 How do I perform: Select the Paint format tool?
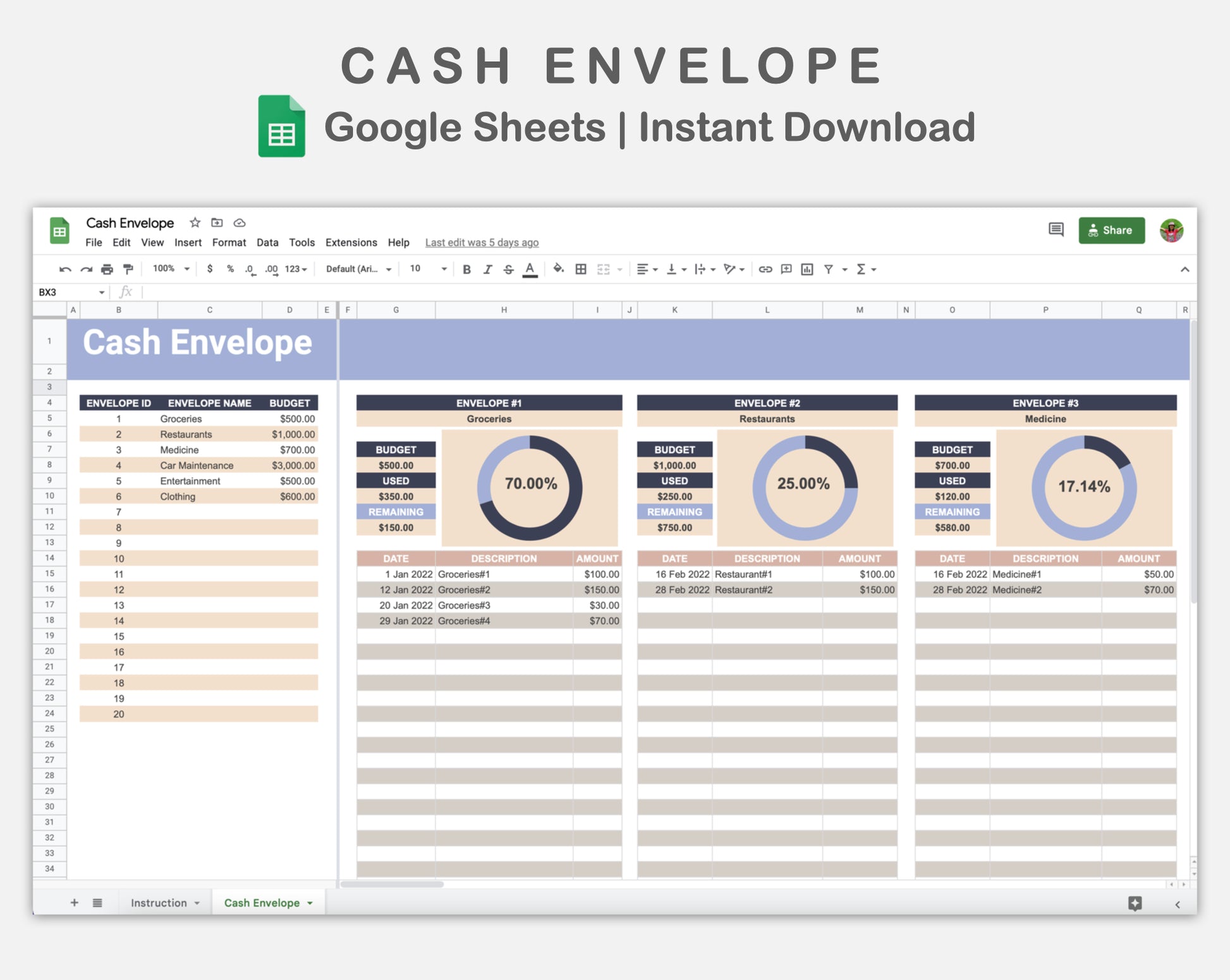(128, 269)
